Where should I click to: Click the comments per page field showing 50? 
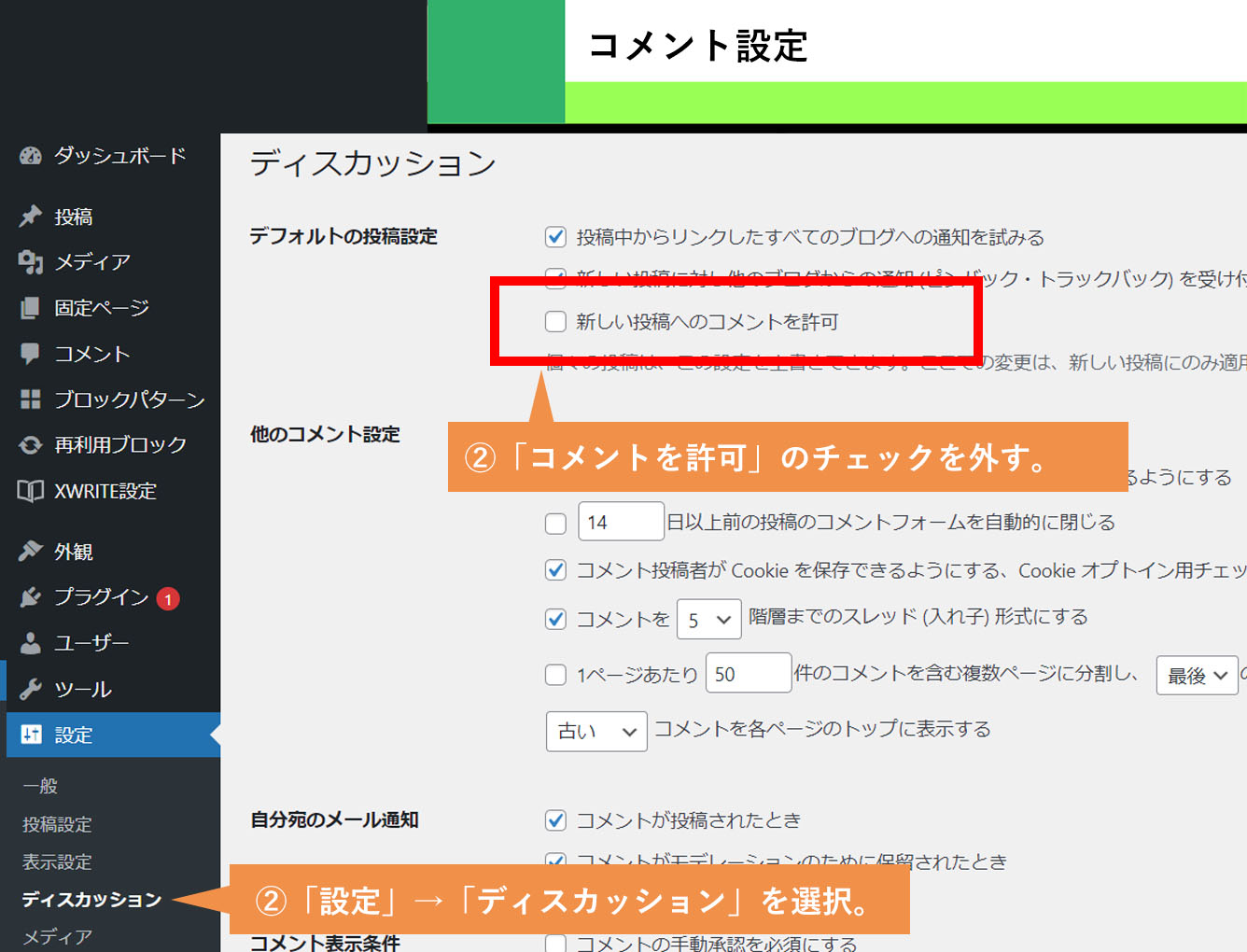click(x=750, y=673)
